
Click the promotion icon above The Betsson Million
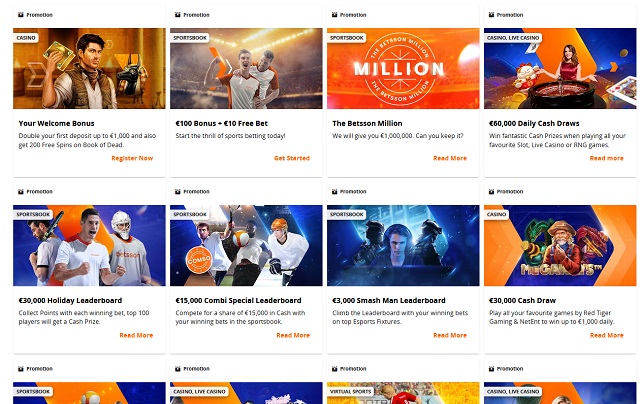coord(334,15)
